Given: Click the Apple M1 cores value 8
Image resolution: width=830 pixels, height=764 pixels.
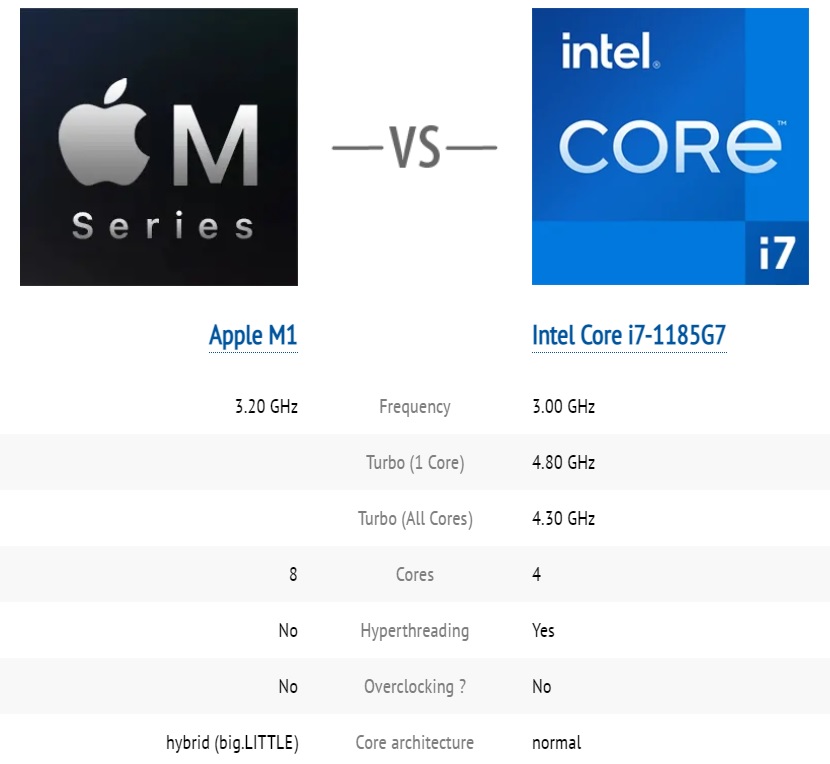Looking at the screenshot, I should pos(293,575).
